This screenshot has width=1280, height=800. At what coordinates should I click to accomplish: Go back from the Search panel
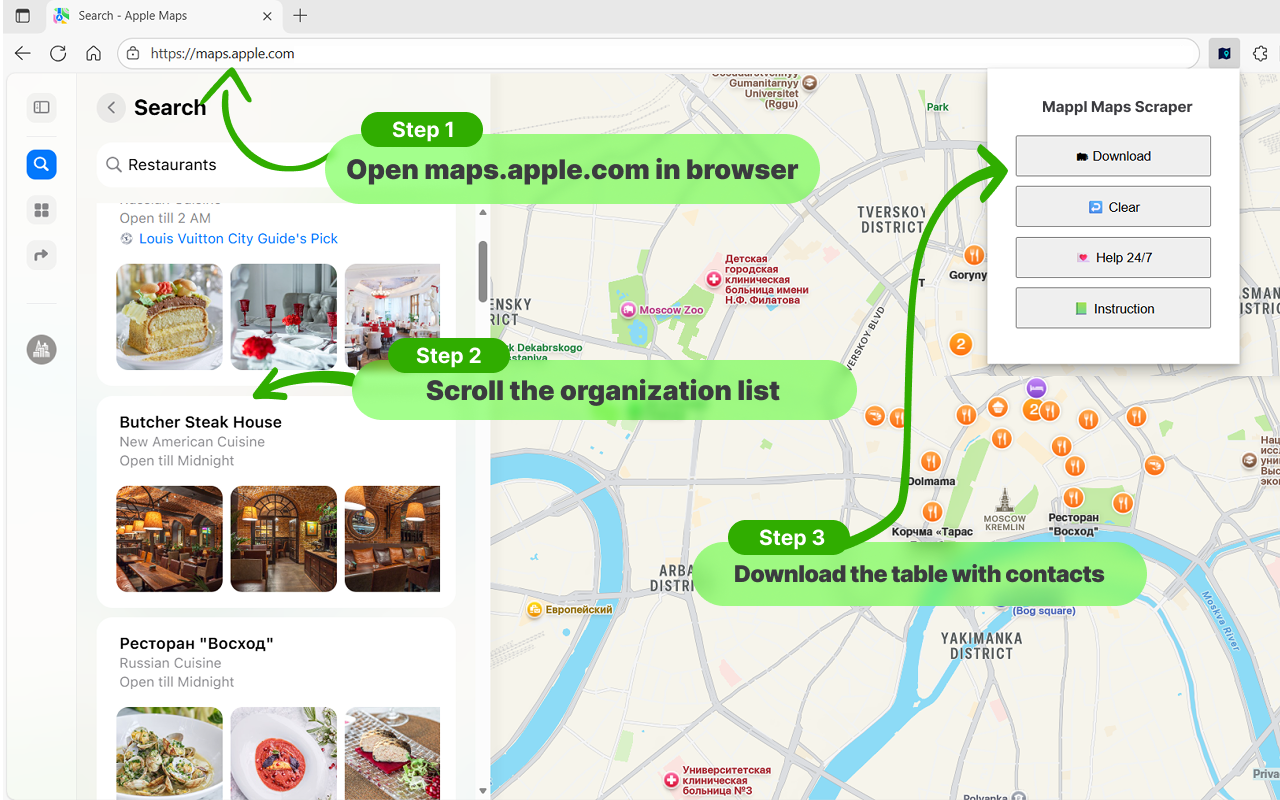pyautogui.click(x=111, y=107)
